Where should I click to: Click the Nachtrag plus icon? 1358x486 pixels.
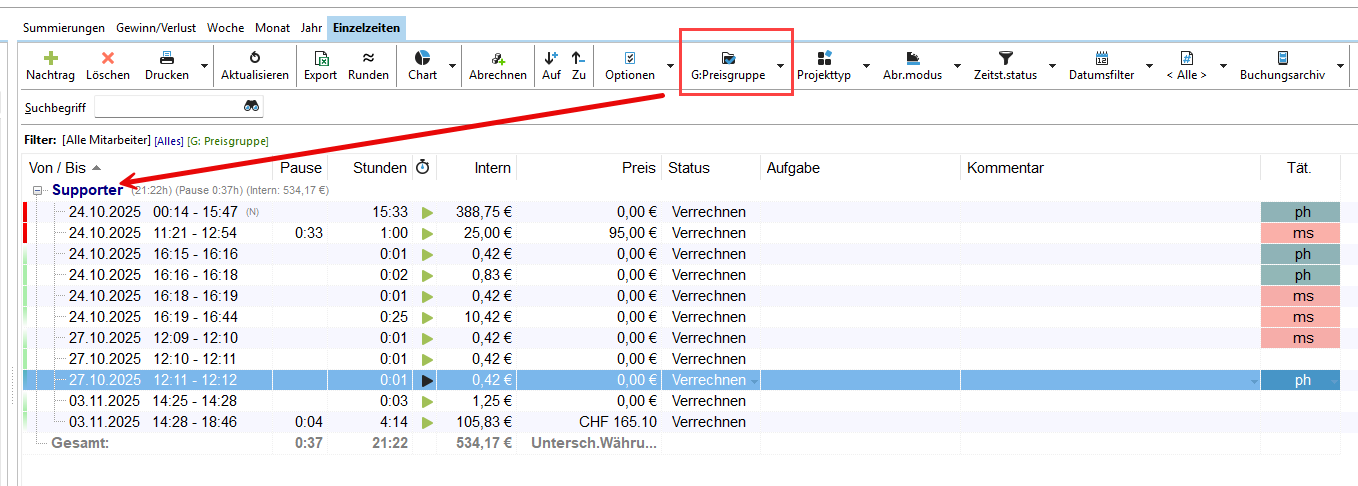[52, 59]
